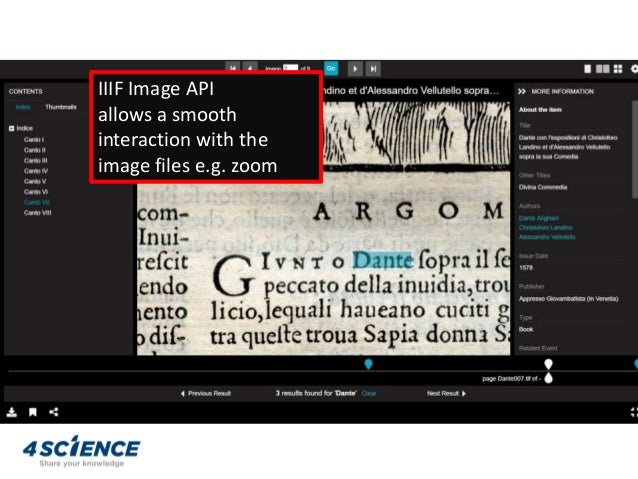This screenshot has height=479, width=638.
Task: Go to the Previous Result
Action: [206, 394]
